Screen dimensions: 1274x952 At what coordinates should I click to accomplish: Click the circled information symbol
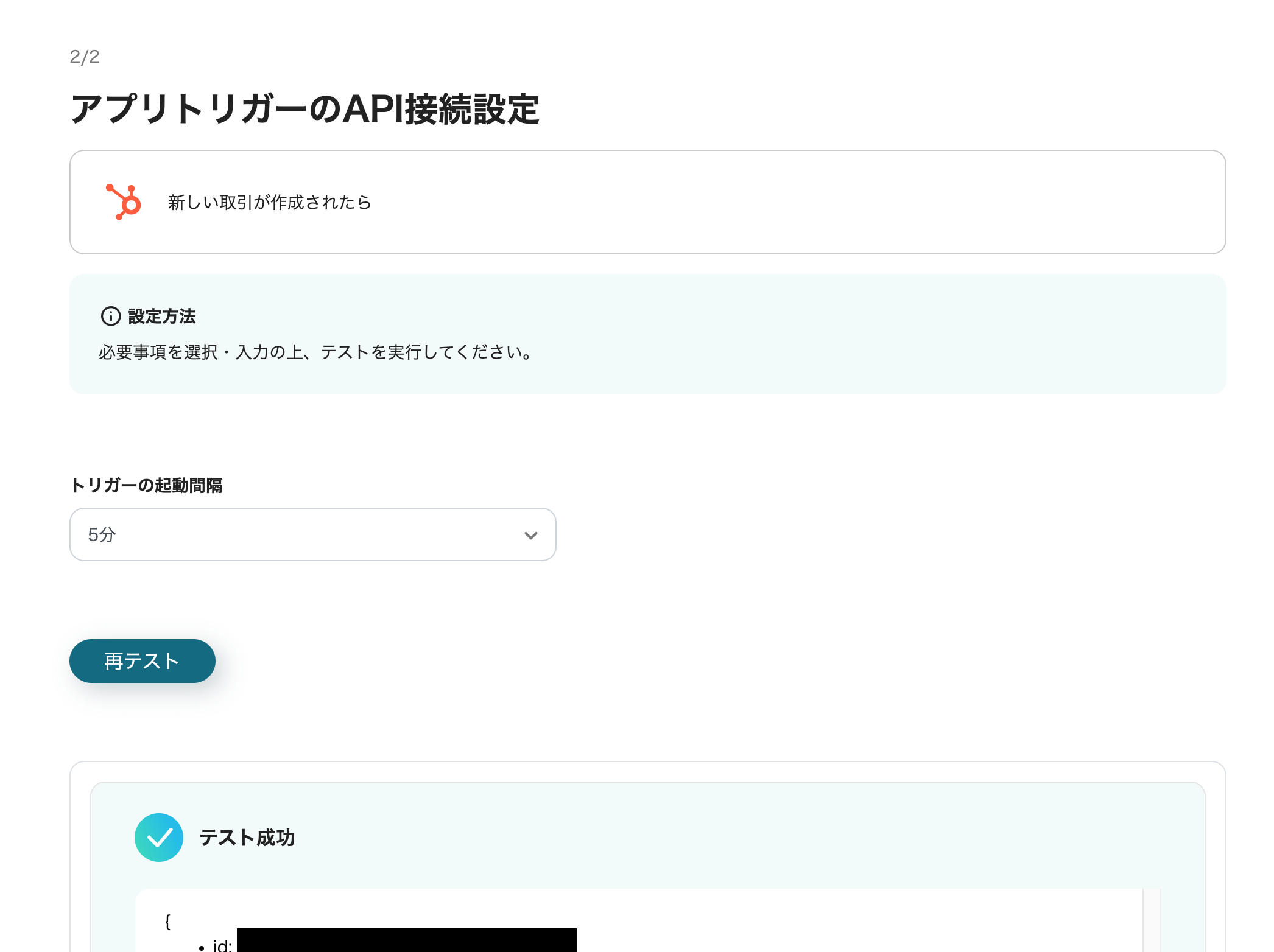coord(110,316)
